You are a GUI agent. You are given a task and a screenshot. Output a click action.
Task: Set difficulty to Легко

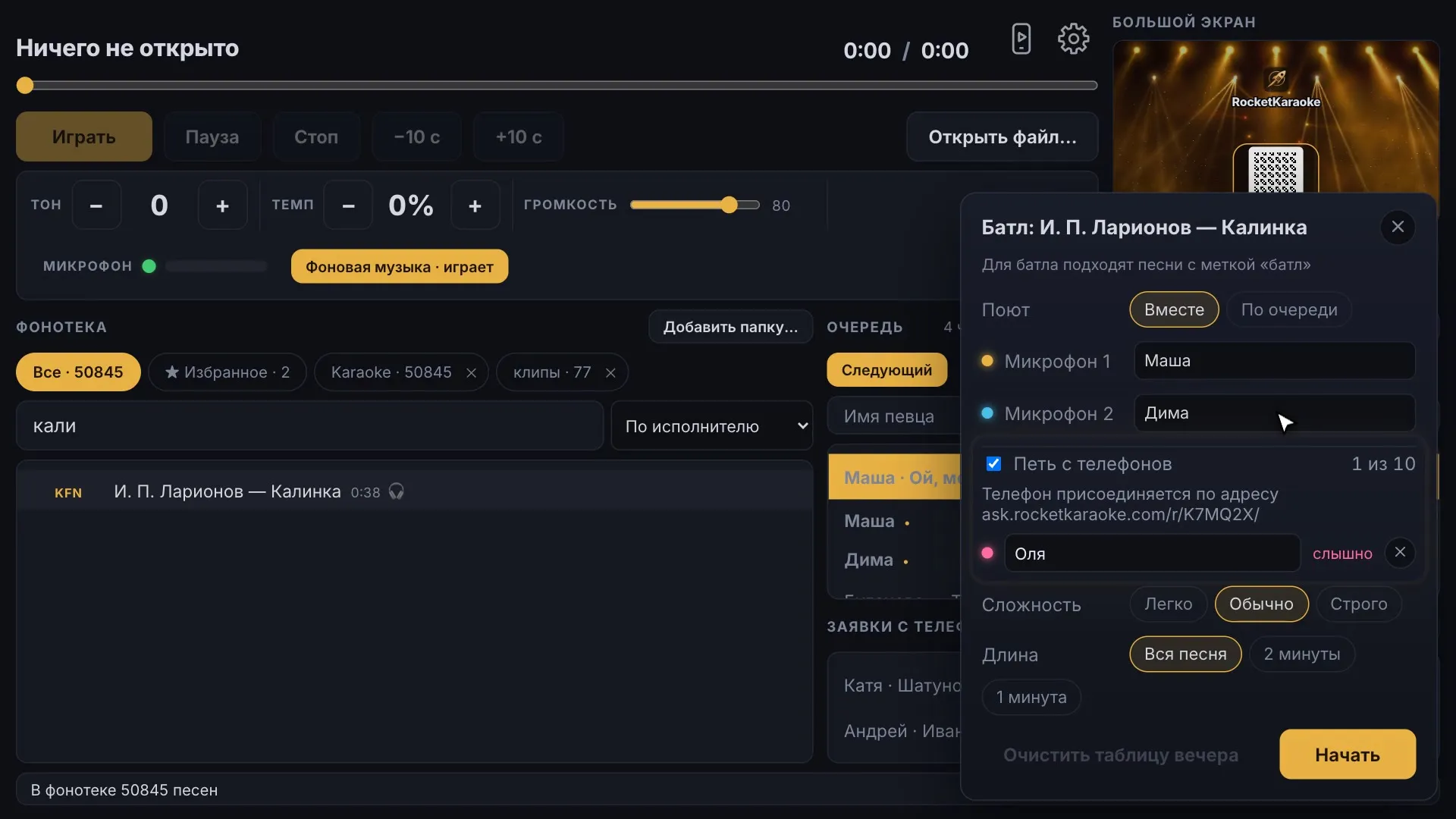click(x=1168, y=604)
